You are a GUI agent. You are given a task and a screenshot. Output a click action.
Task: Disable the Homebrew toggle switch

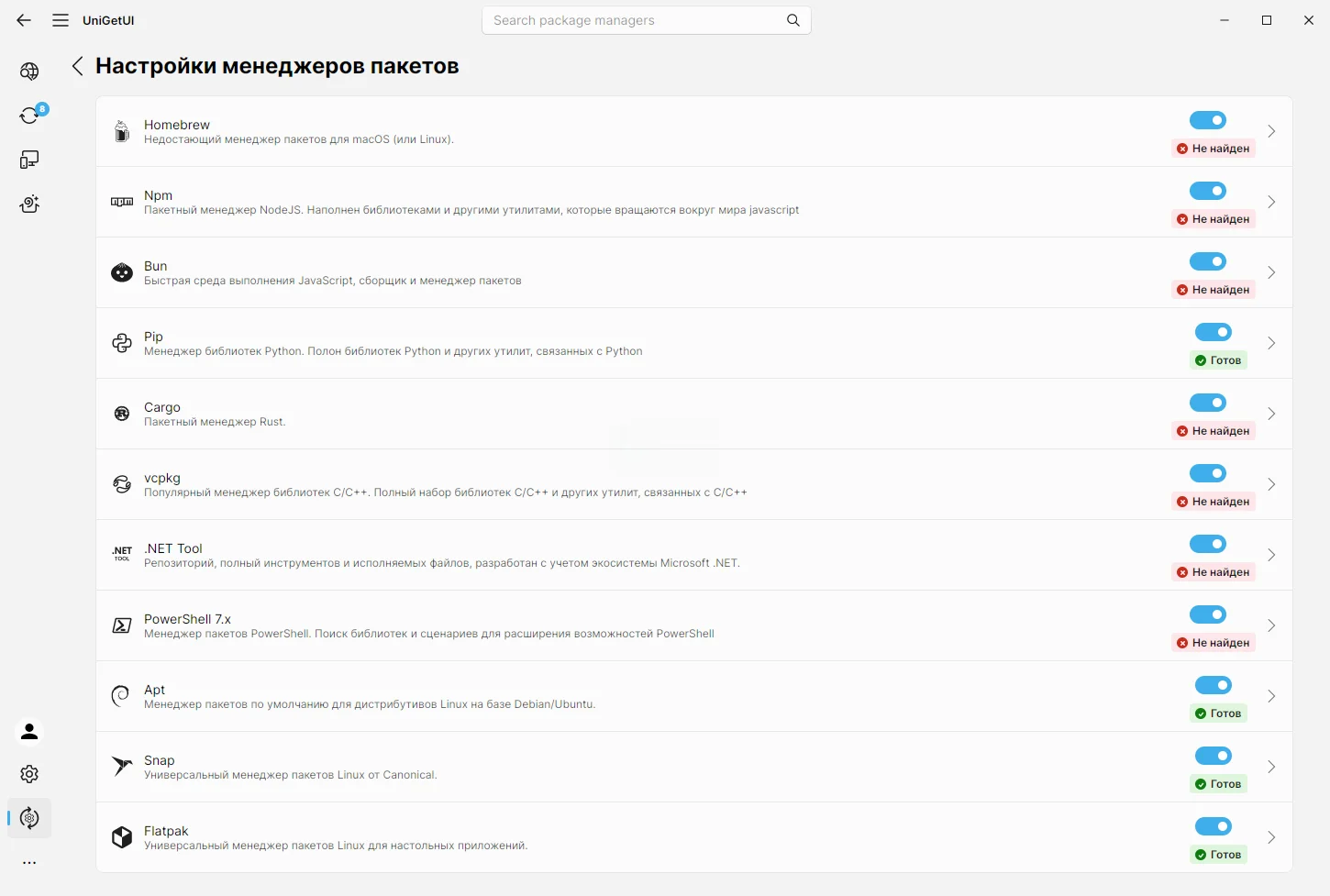pos(1207,120)
